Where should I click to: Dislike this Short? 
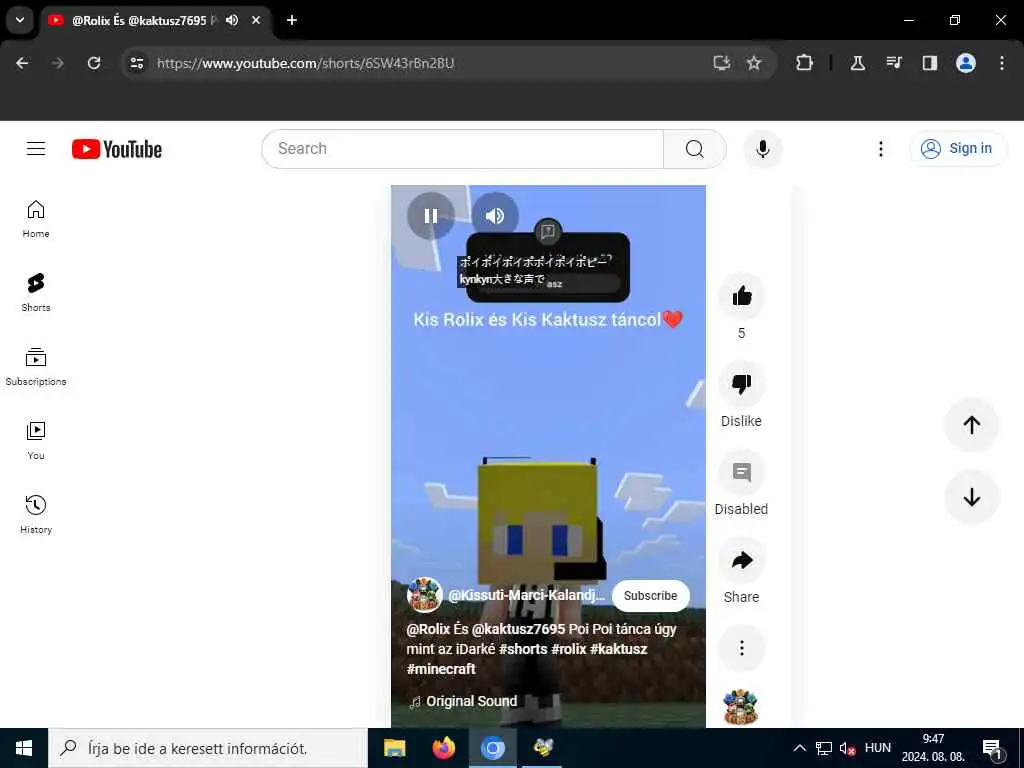point(741,384)
